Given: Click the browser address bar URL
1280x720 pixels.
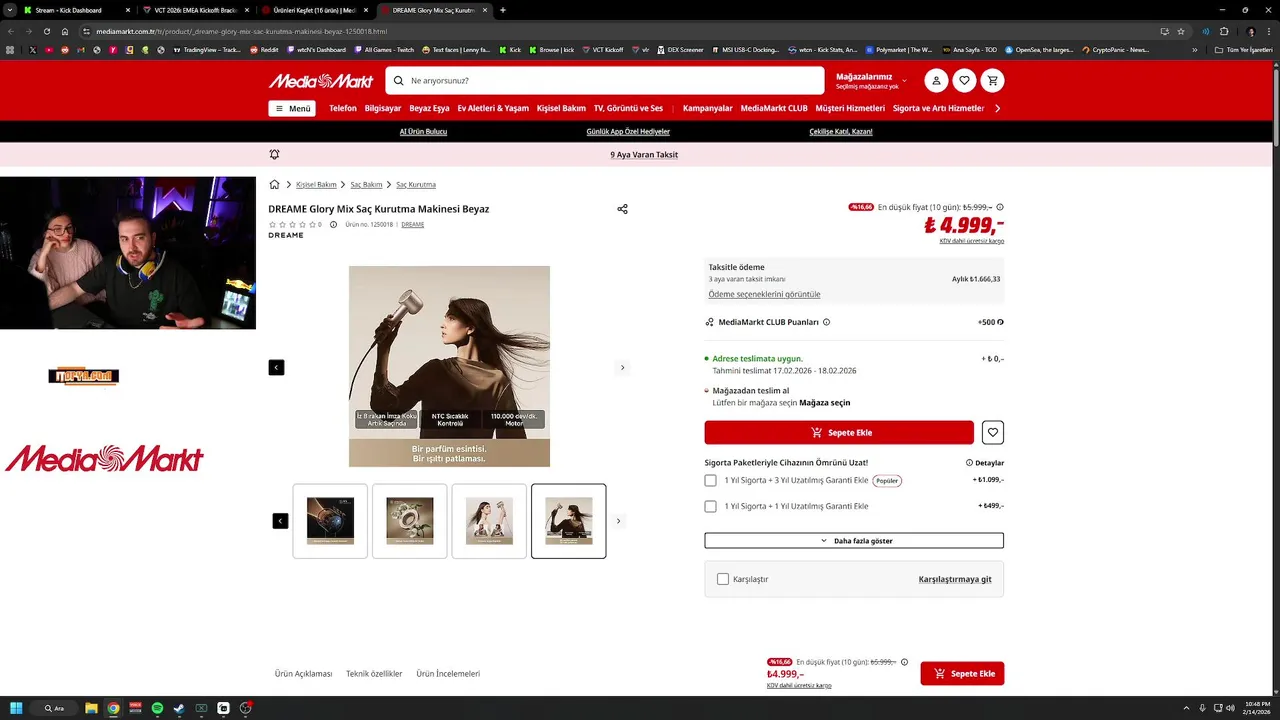Looking at the screenshot, I should point(242,31).
